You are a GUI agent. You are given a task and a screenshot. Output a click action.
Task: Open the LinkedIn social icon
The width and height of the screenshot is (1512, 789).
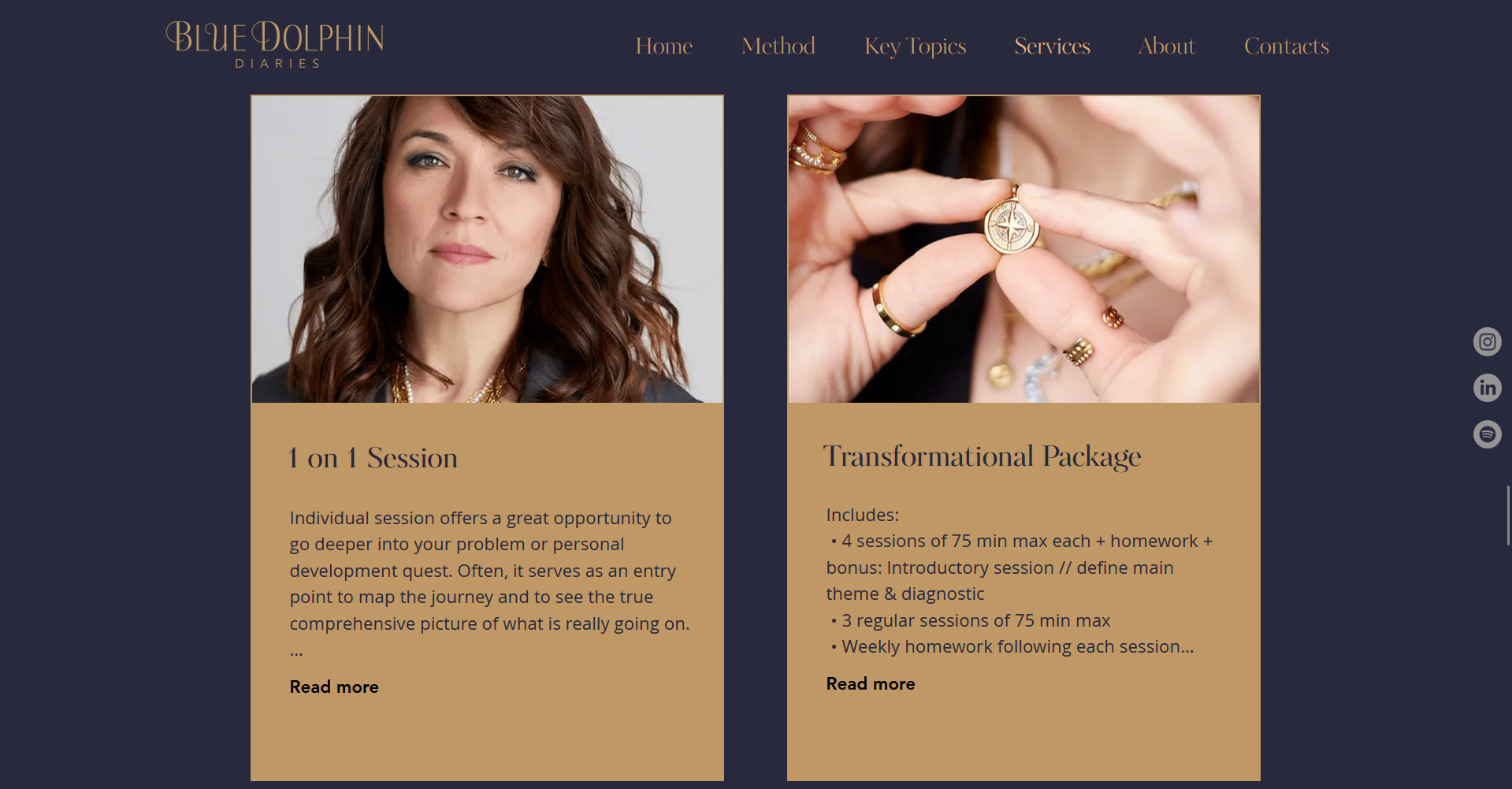tap(1487, 388)
